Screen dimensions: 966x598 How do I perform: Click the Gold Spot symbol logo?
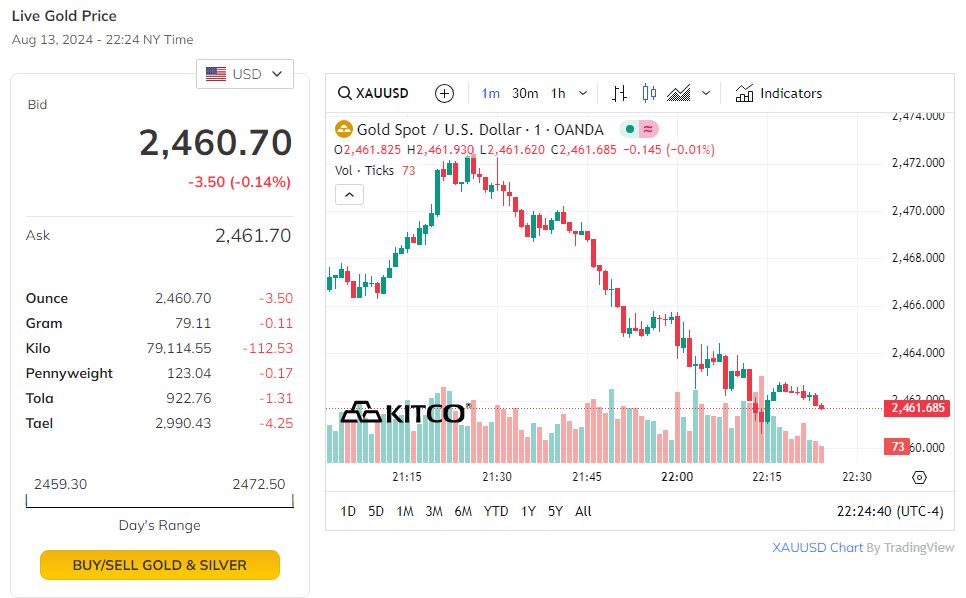(343, 129)
